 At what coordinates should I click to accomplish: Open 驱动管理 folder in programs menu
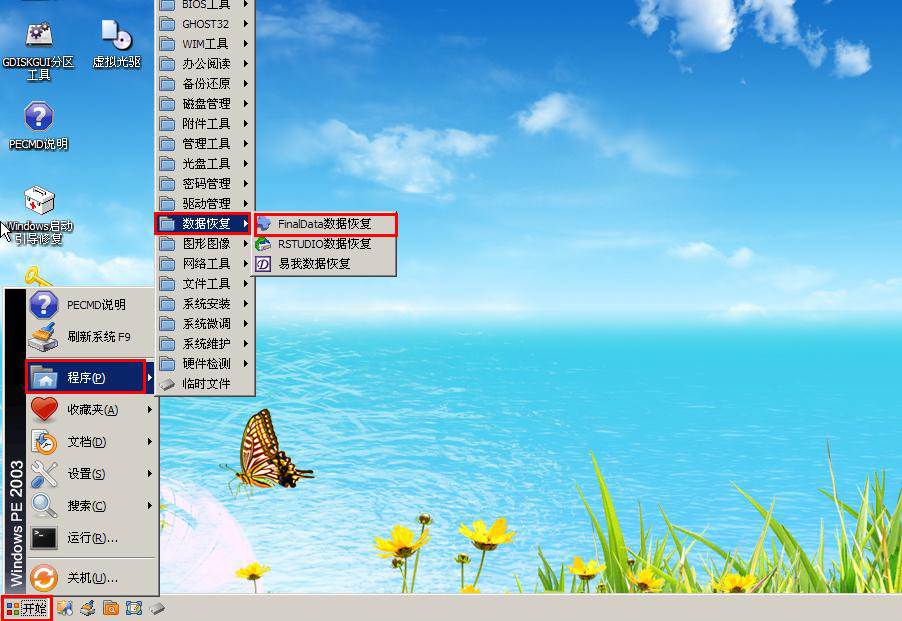[205, 204]
